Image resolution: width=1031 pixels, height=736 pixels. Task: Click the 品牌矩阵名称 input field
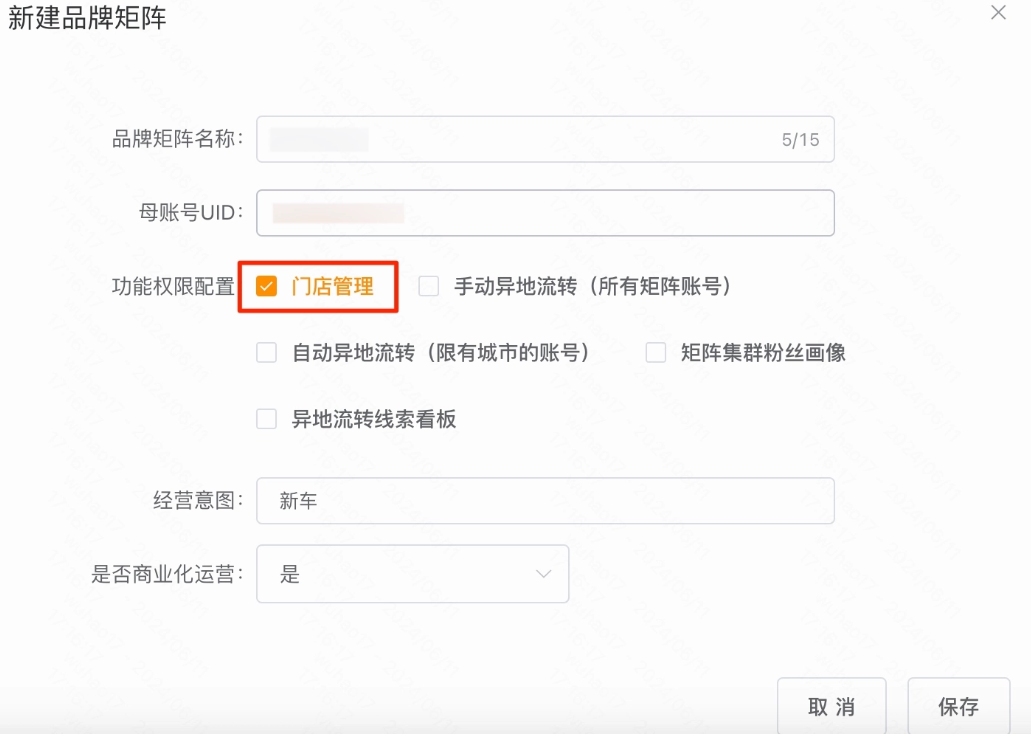(500, 139)
